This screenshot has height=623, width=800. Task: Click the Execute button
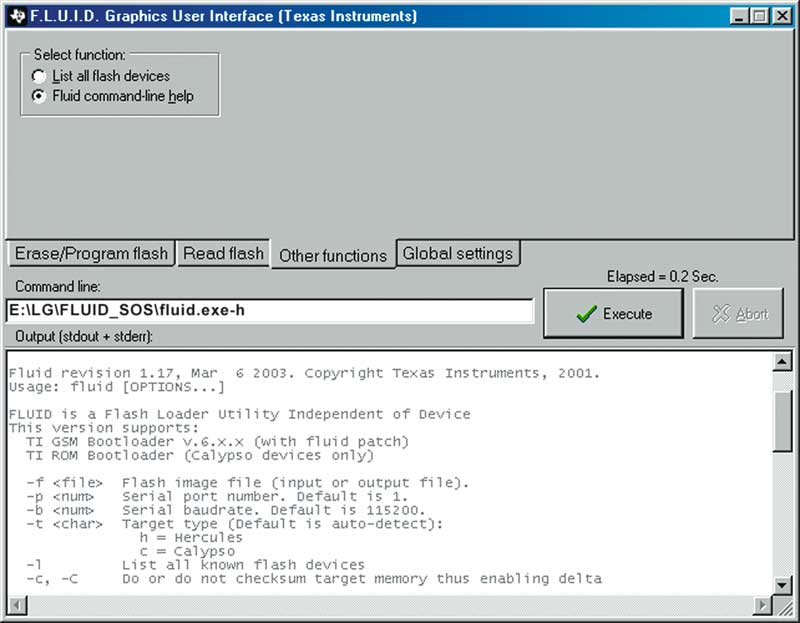pyautogui.click(x=613, y=313)
